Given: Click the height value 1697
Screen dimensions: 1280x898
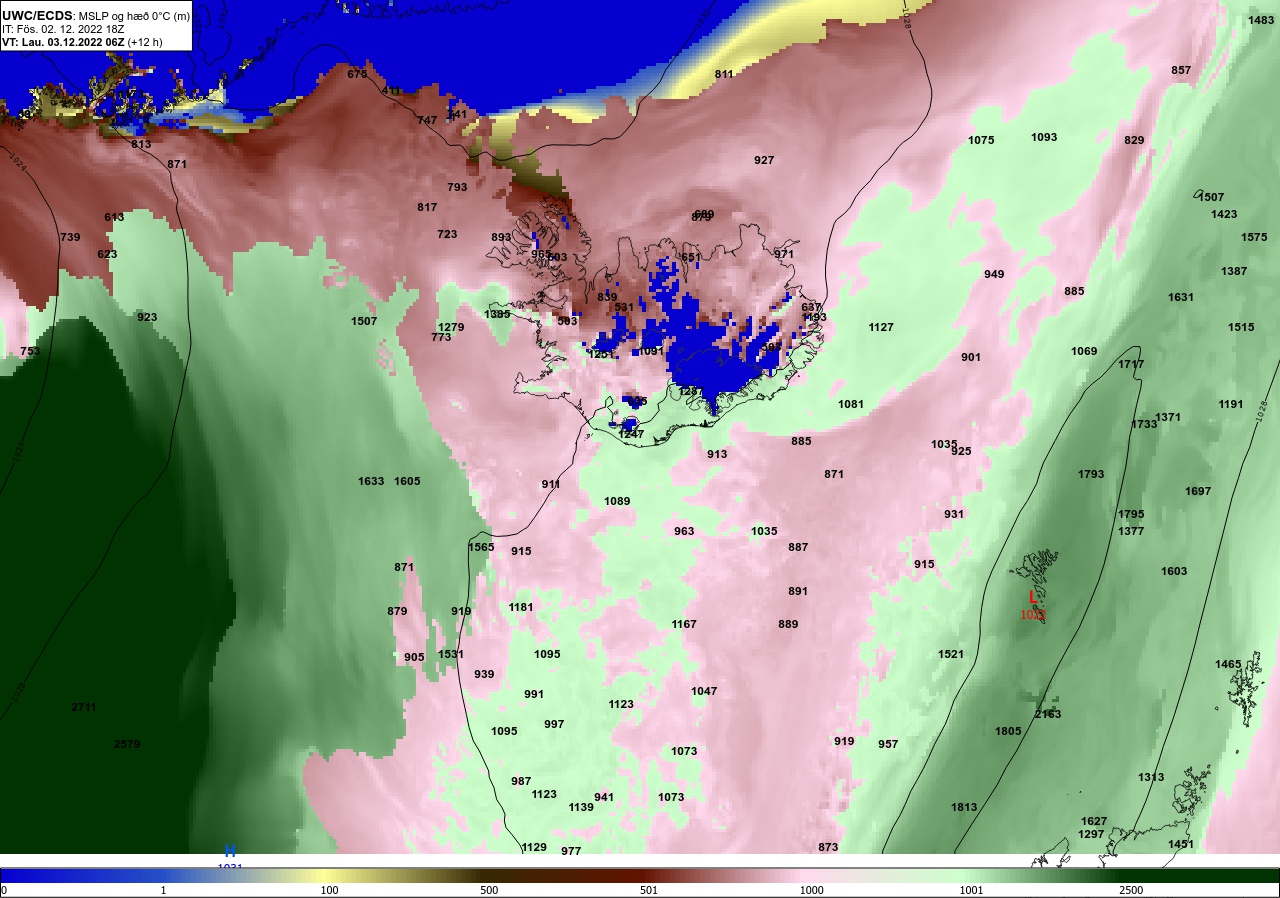Looking at the screenshot, I should pyautogui.click(x=1198, y=491).
